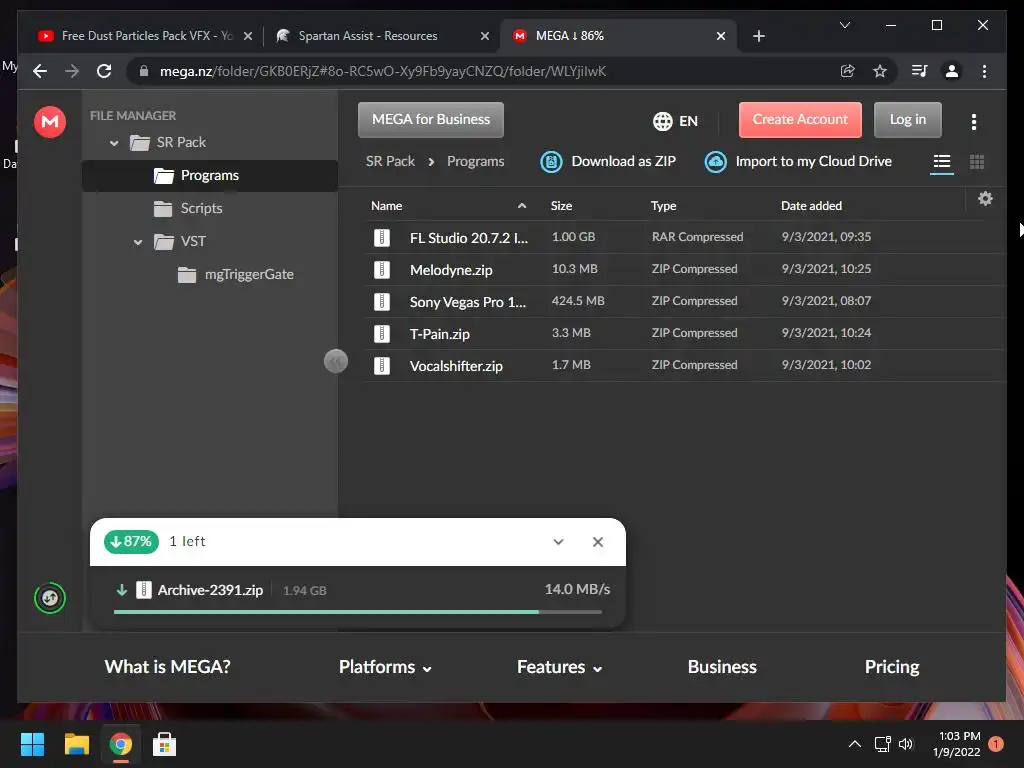1024x768 pixels.
Task: Collapse the VST folder tree
Action: click(x=138, y=242)
